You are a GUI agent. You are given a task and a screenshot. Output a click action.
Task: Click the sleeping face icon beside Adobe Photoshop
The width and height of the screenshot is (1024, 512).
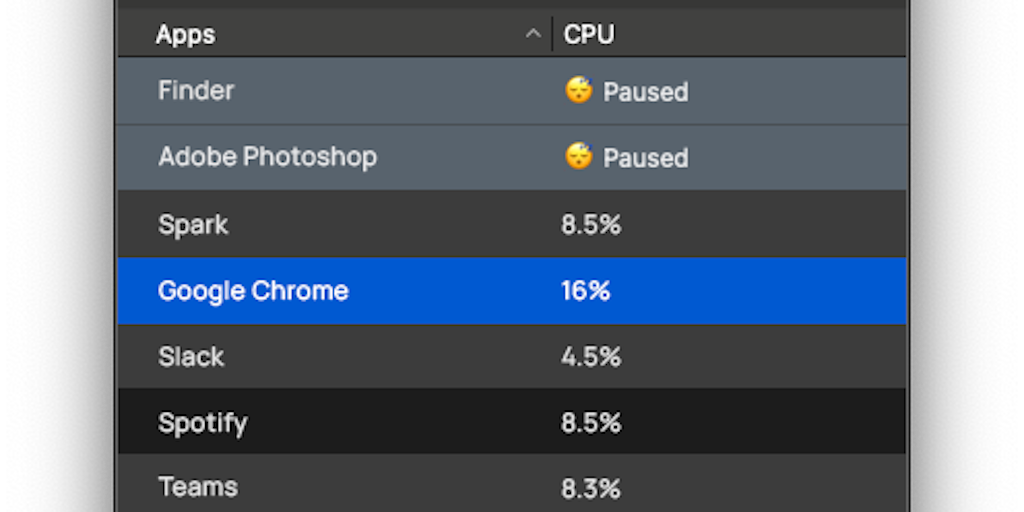pos(578,157)
